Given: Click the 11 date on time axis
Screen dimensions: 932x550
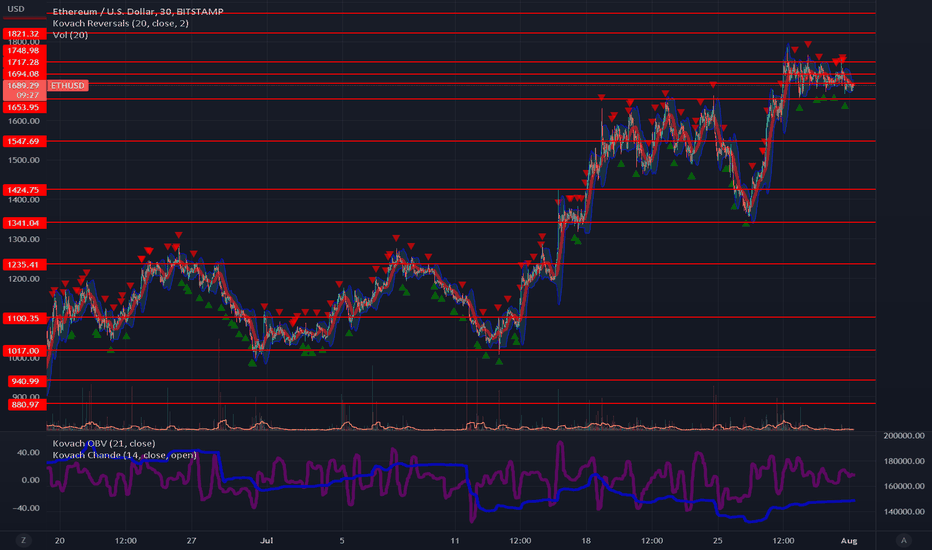Looking at the screenshot, I should [455, 540].
